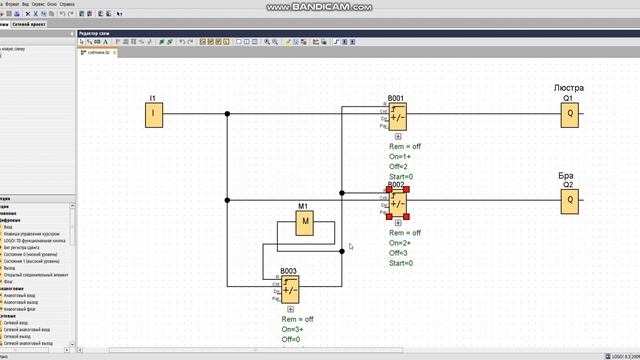Select Клавиша управления курсором item
Image resolution: width=640 pixels, height=360 pixels.
coord(31,234)
